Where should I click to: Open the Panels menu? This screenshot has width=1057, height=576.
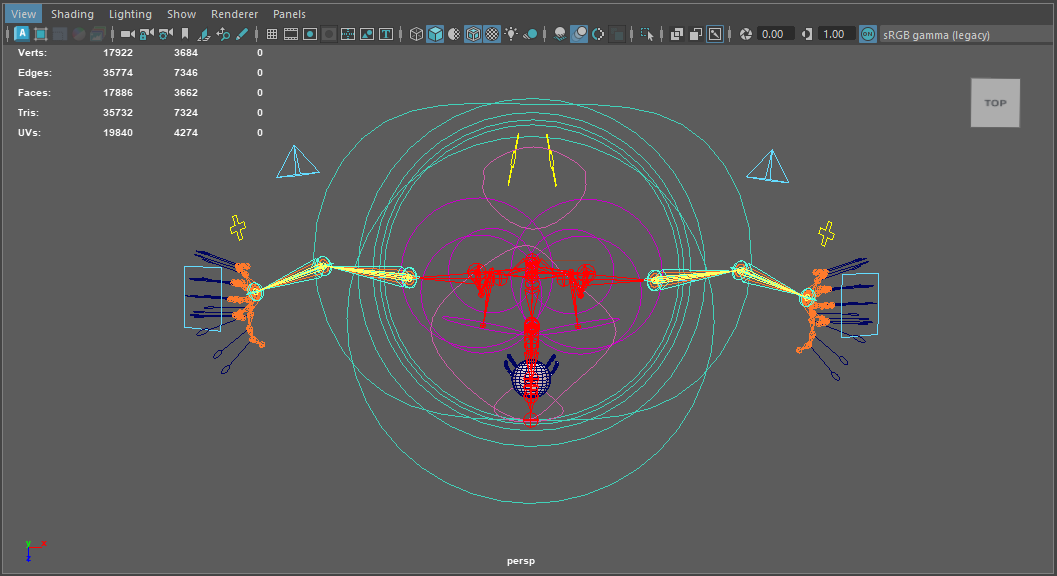[289, 14]
